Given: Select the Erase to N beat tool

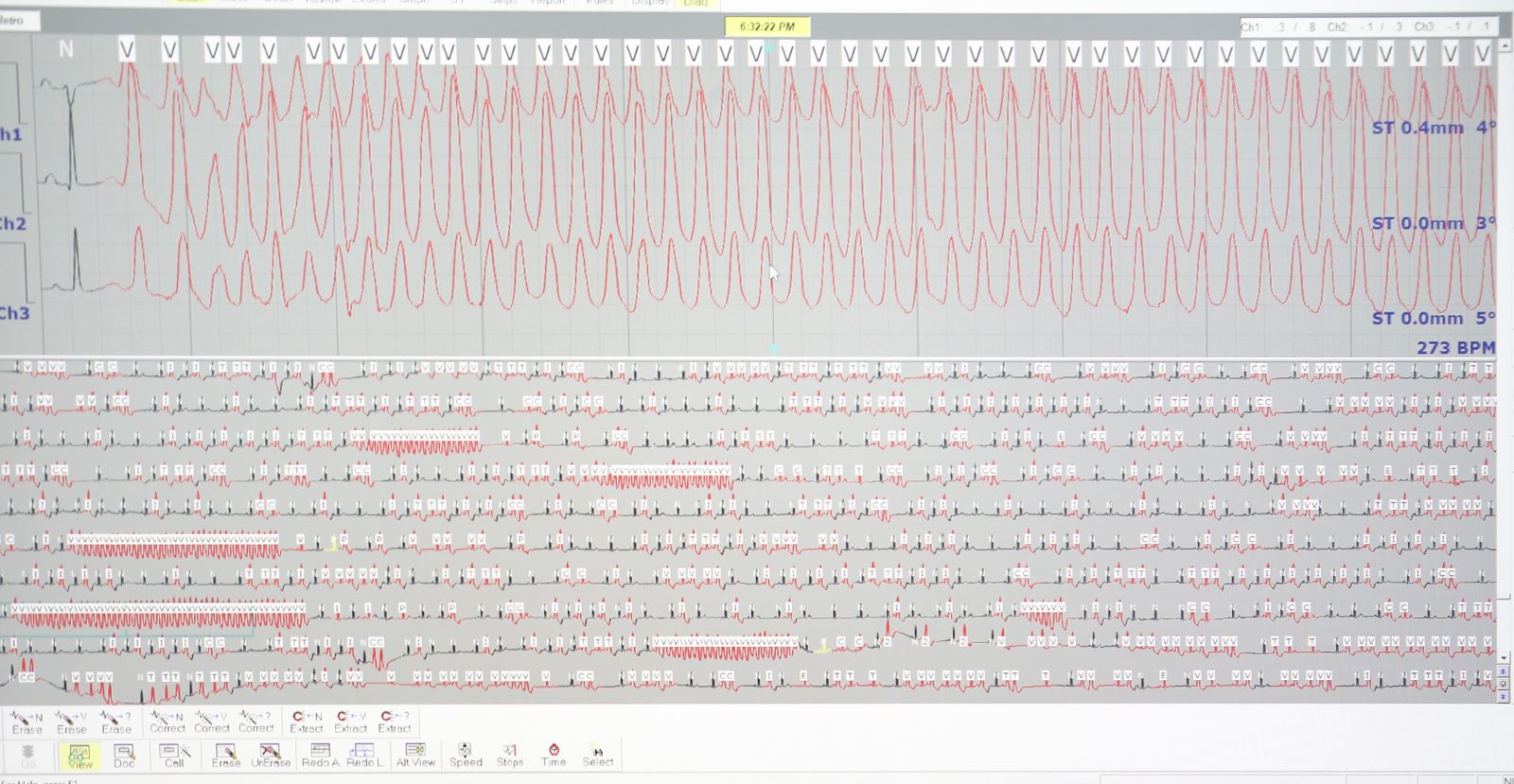Looking at the screenshot, I should [x=26, y=722].
